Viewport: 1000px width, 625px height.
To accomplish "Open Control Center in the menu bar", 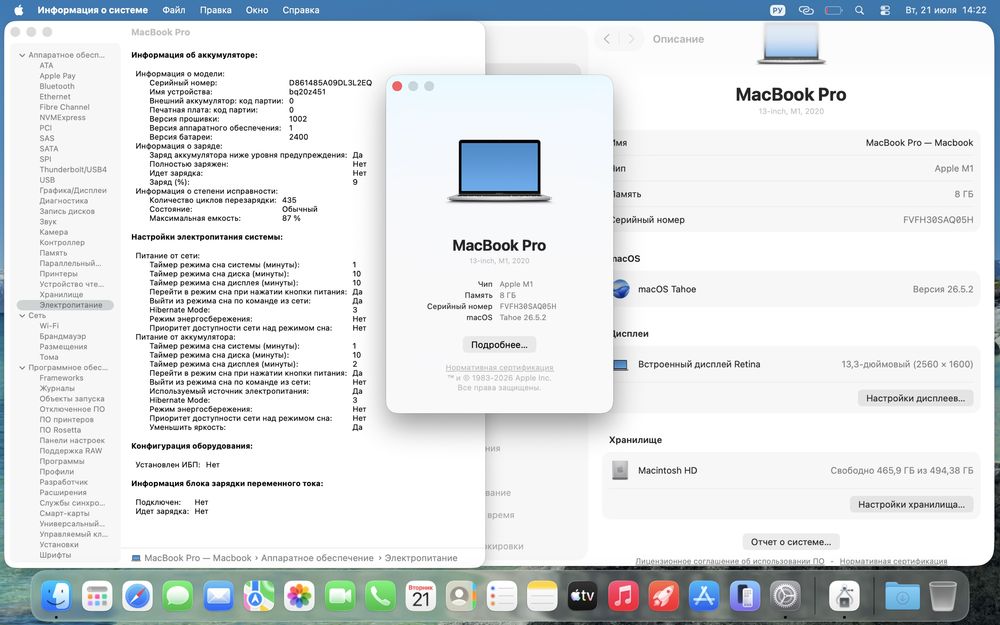I will pos(885,10).
